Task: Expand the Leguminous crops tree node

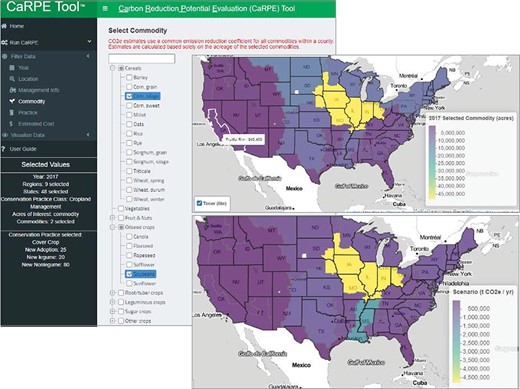Action: [112, 302]
